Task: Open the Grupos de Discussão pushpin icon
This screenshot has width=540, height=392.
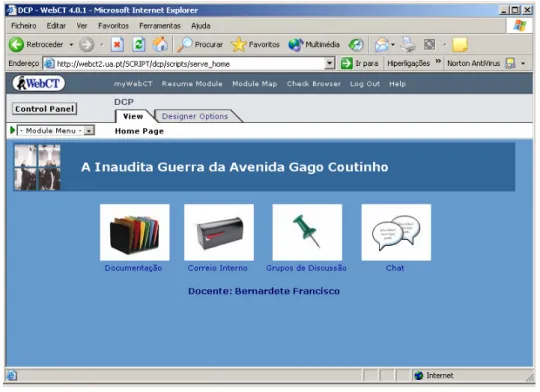Action: pos(307,233)
